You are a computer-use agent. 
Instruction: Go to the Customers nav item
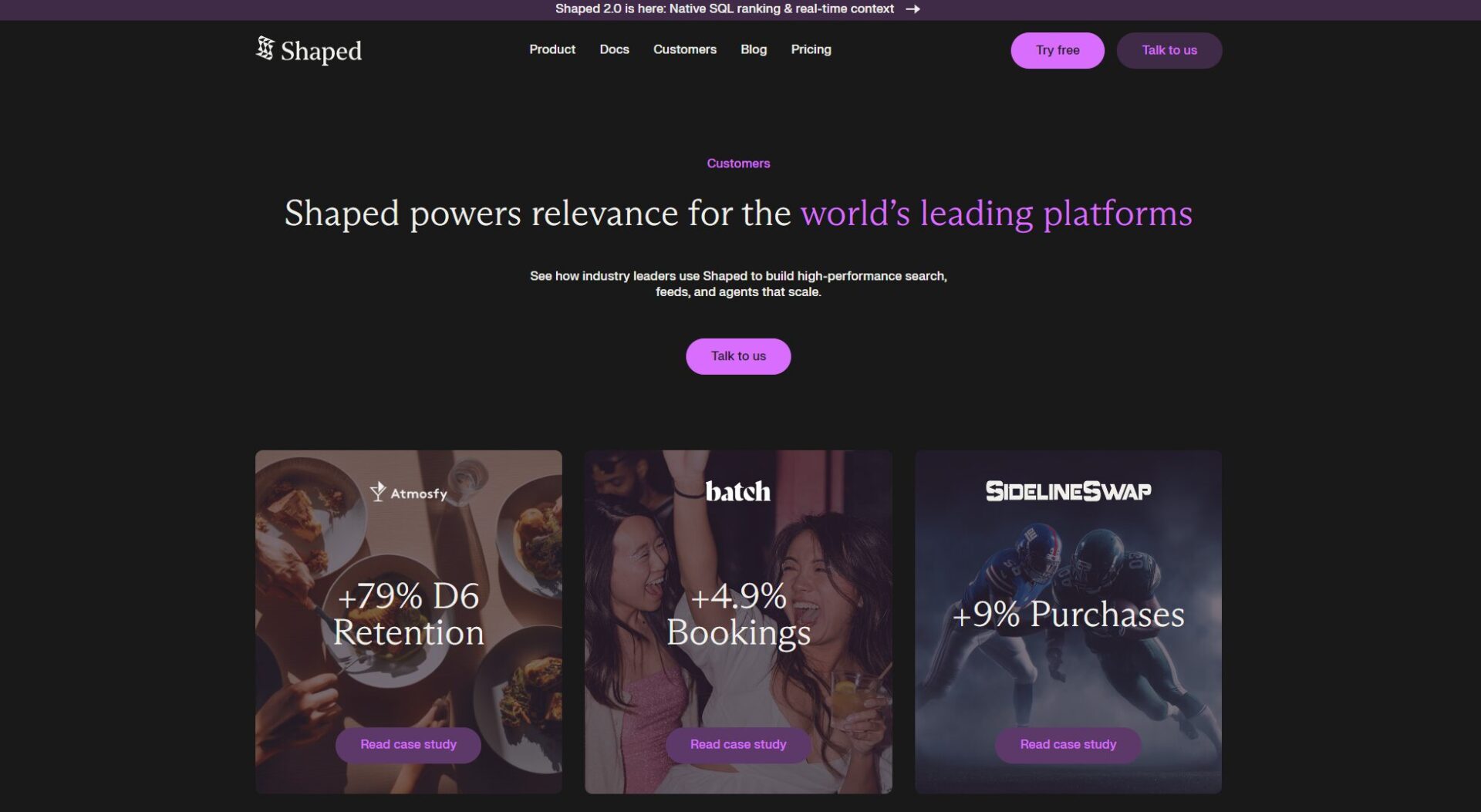(685, 49)
